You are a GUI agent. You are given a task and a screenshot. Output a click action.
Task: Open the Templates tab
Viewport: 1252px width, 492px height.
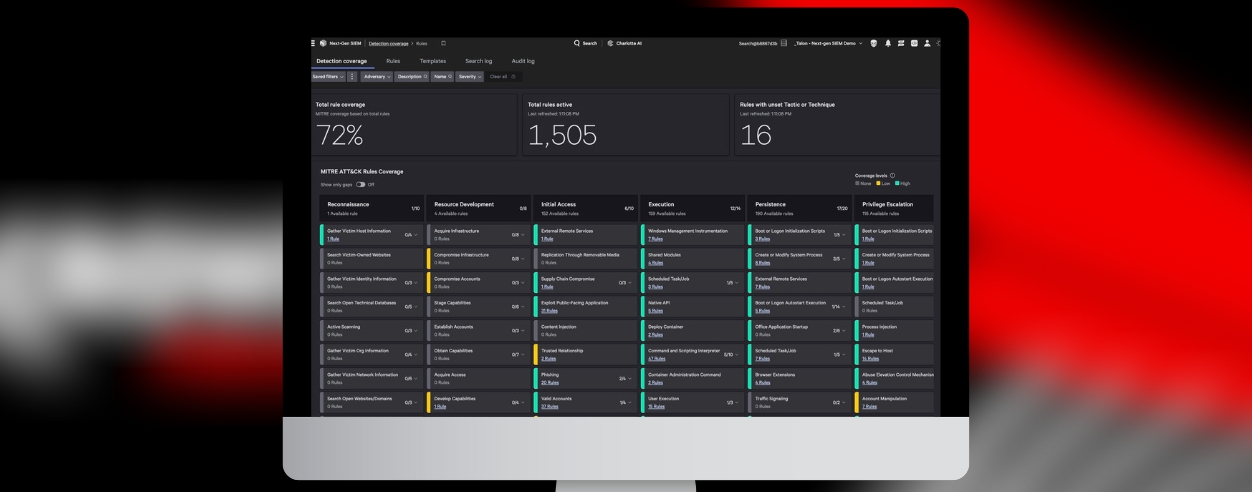click(x=433, y=61)
